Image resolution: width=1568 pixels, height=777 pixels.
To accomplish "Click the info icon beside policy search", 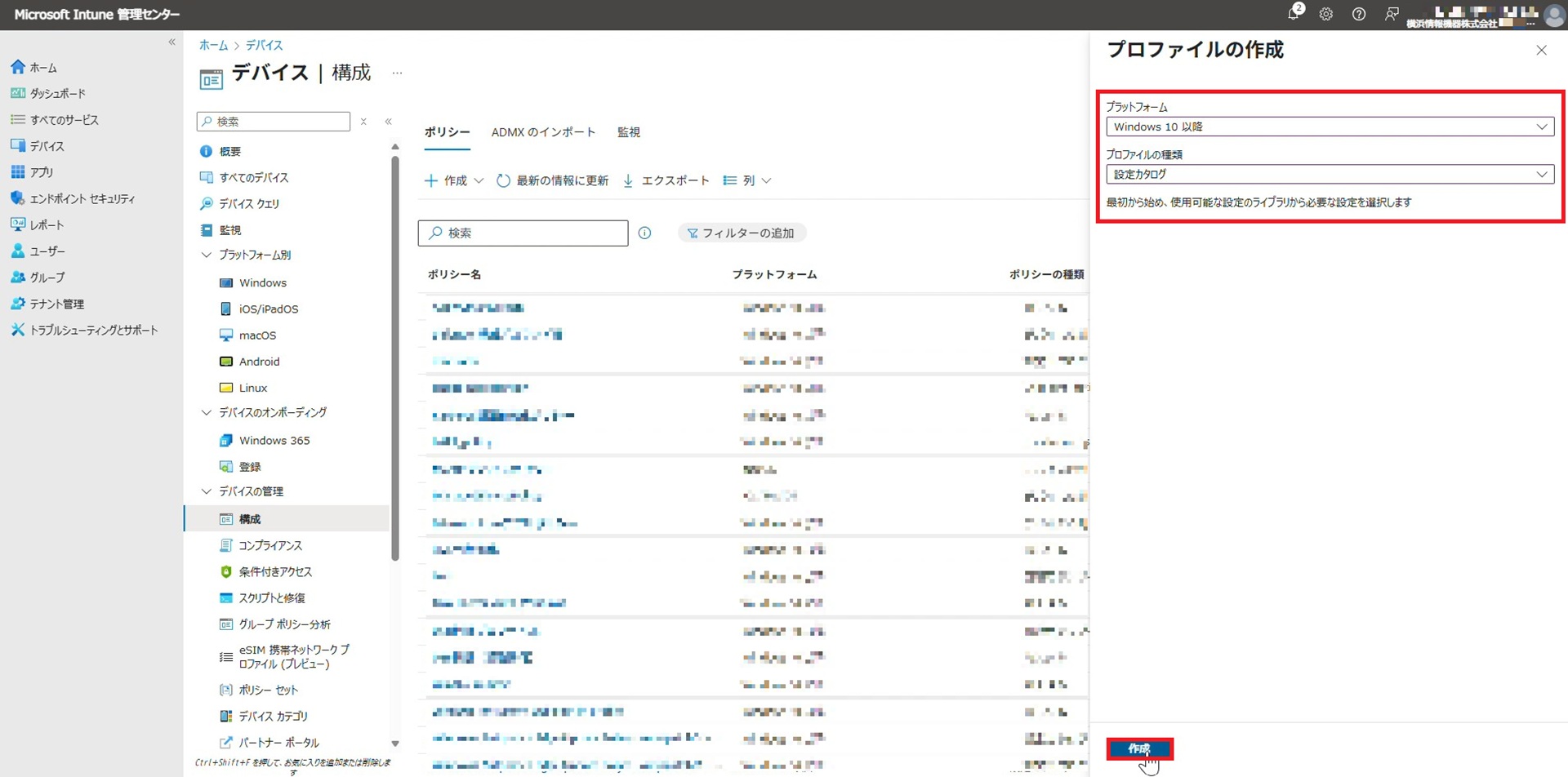I will click(x=644, y=233).
